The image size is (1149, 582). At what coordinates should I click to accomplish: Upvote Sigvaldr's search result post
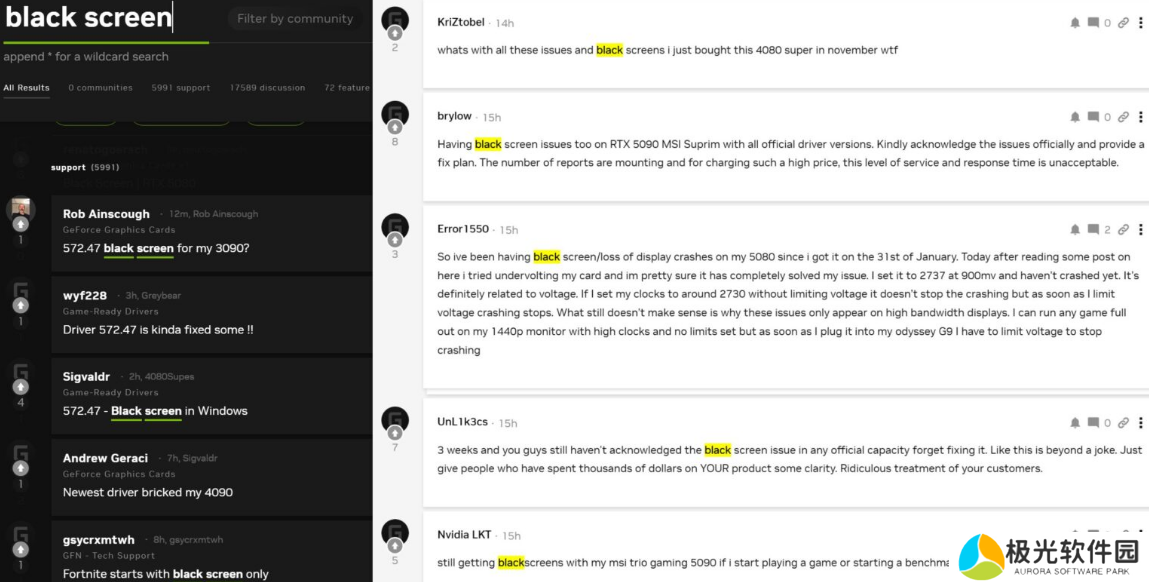pyautogui.click(x=21, y=386)
